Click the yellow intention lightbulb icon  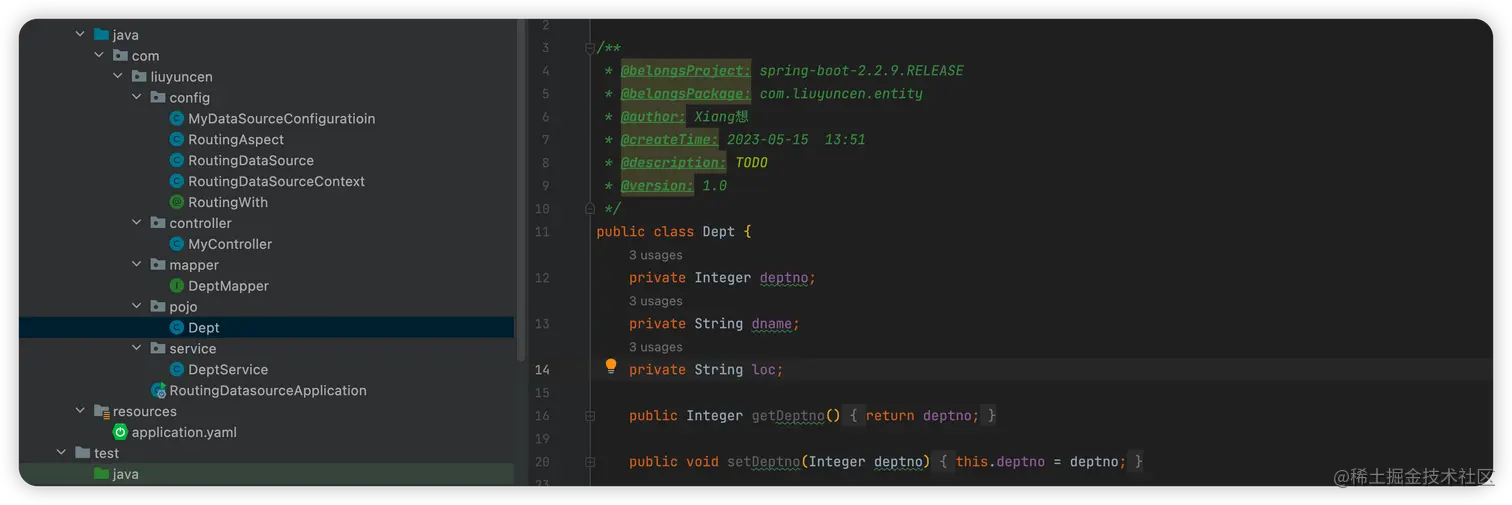click(x=611, y=367)
